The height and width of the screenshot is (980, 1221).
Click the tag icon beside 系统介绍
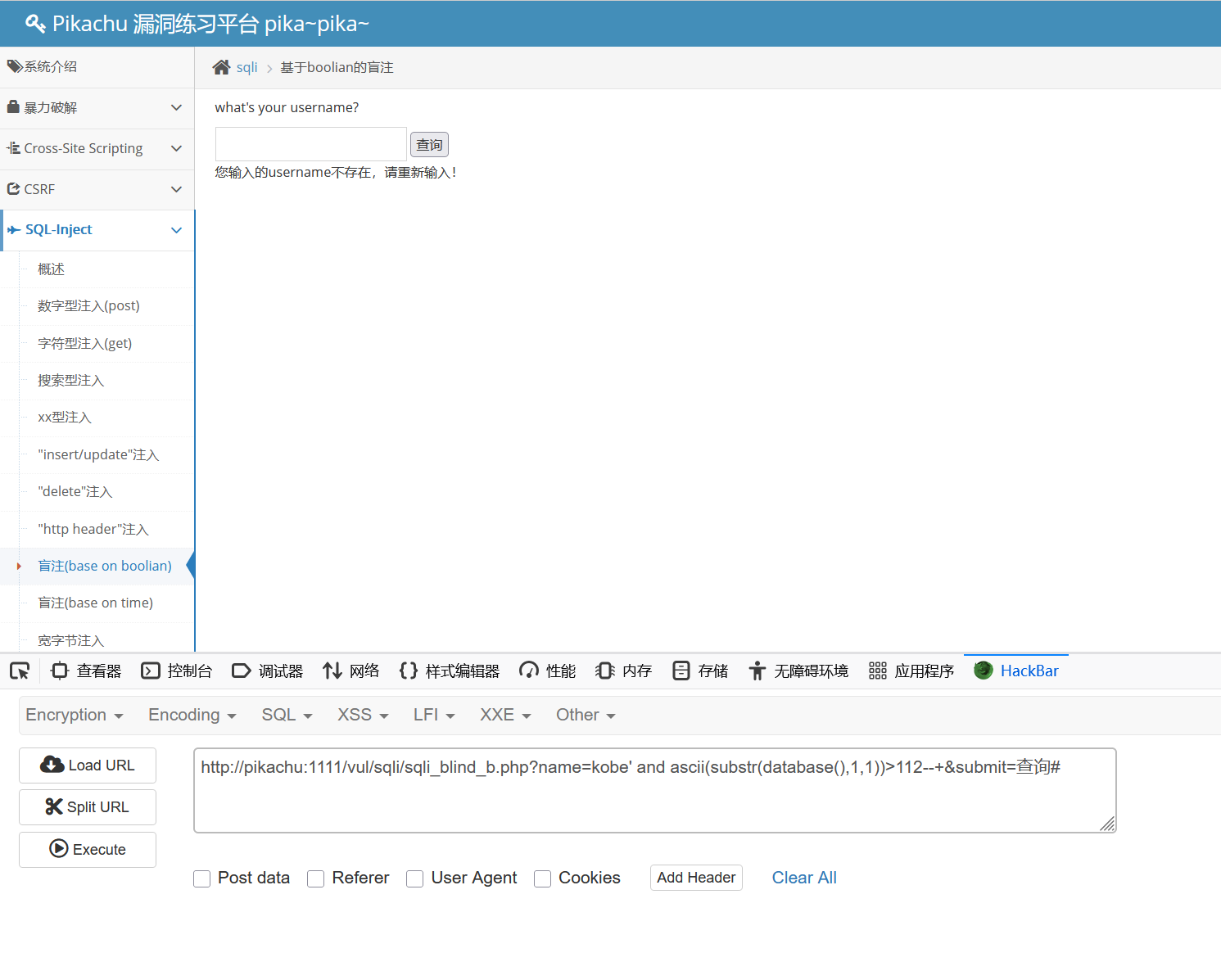[15, 66]
